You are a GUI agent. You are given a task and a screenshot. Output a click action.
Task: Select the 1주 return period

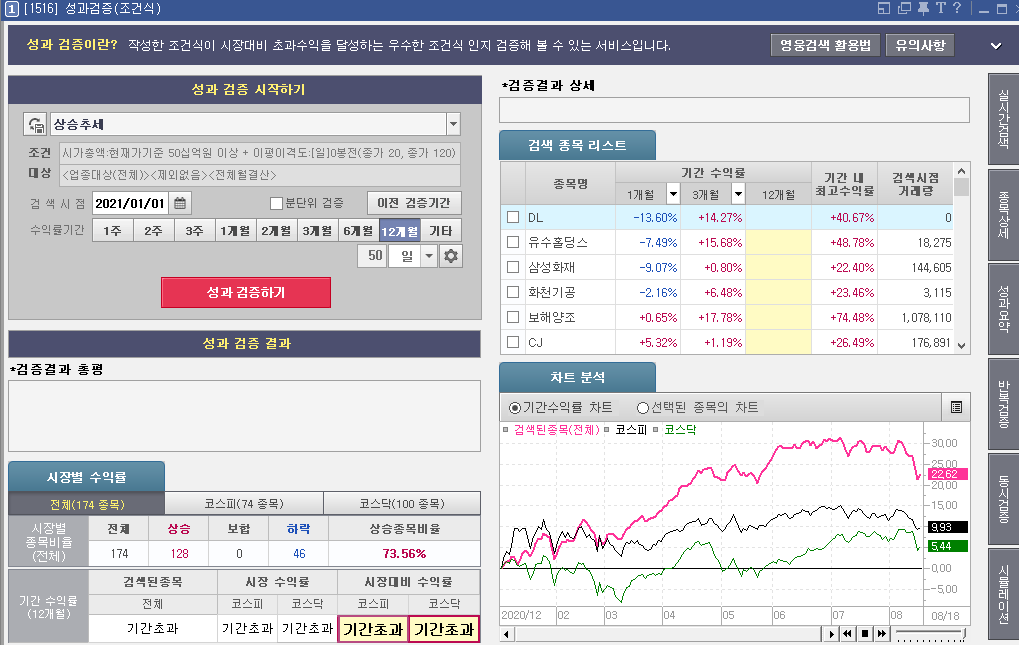tap(112, 231)
